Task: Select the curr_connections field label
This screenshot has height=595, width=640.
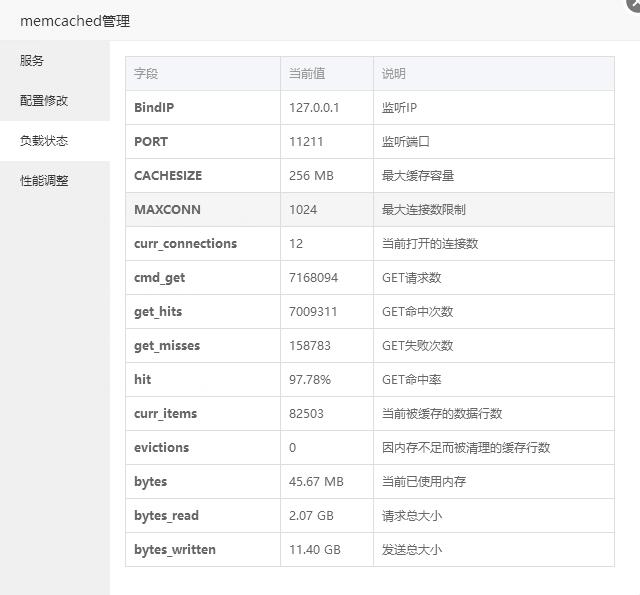Action: point(185,244)
